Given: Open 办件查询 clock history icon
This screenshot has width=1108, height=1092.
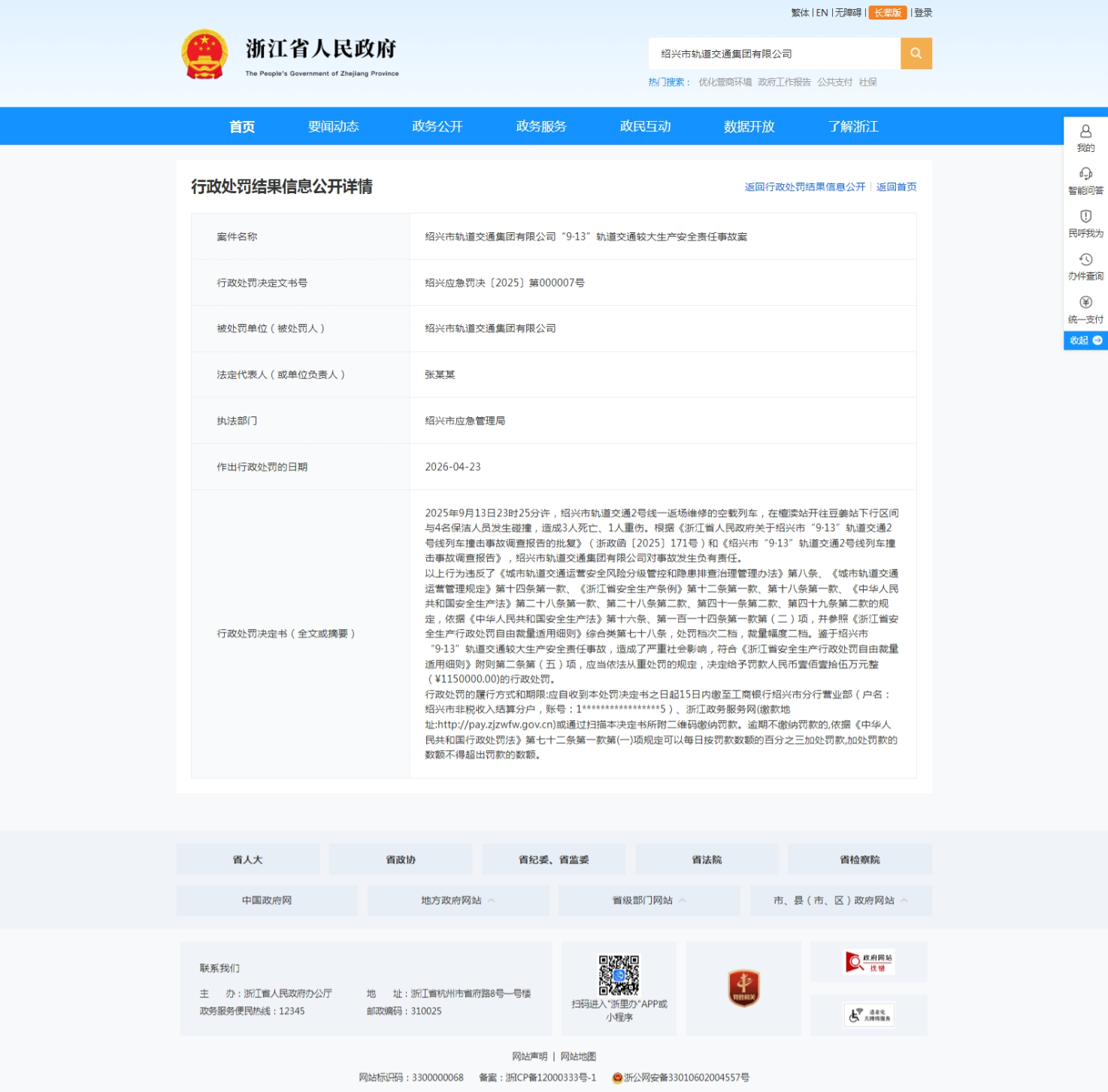Looking at the screenshot, I should (x=1085, y=260).
